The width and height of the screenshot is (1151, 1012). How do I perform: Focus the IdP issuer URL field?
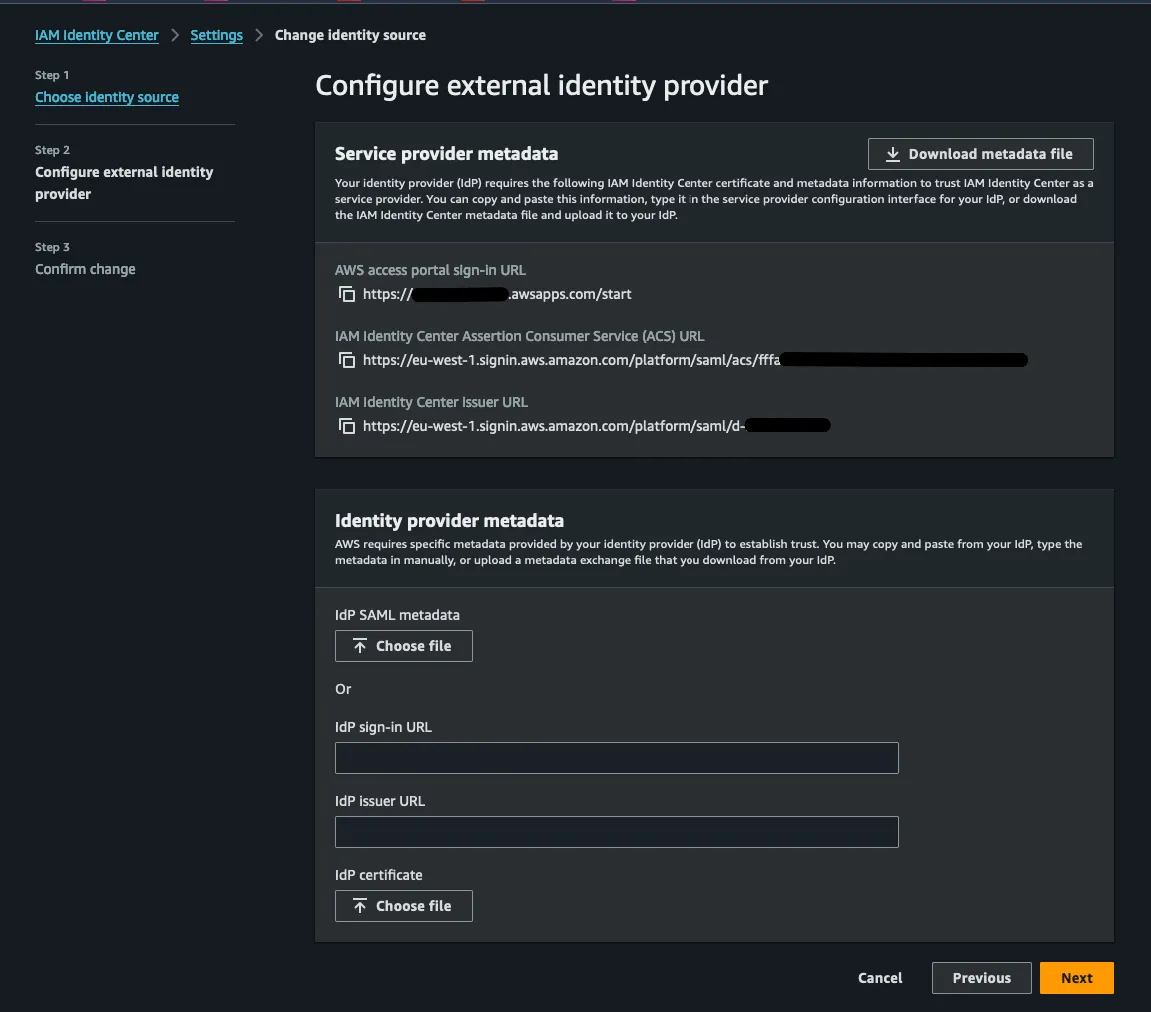coord(616,831)
